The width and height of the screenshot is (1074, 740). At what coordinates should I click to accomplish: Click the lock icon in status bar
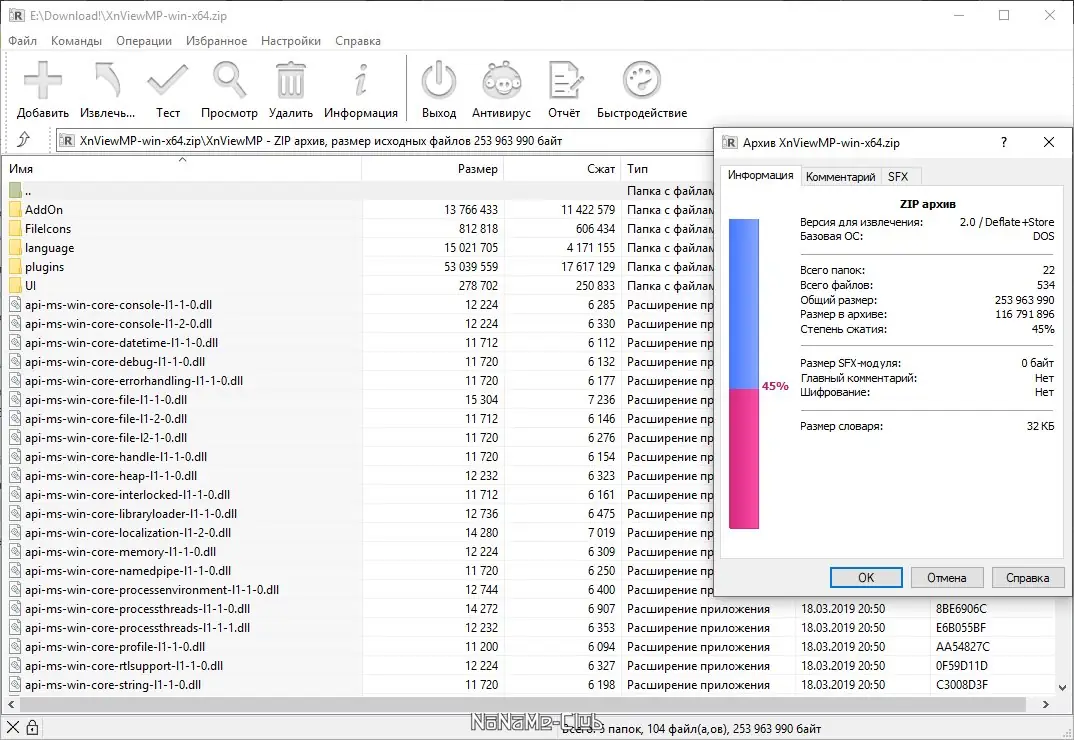click(32, 728)
